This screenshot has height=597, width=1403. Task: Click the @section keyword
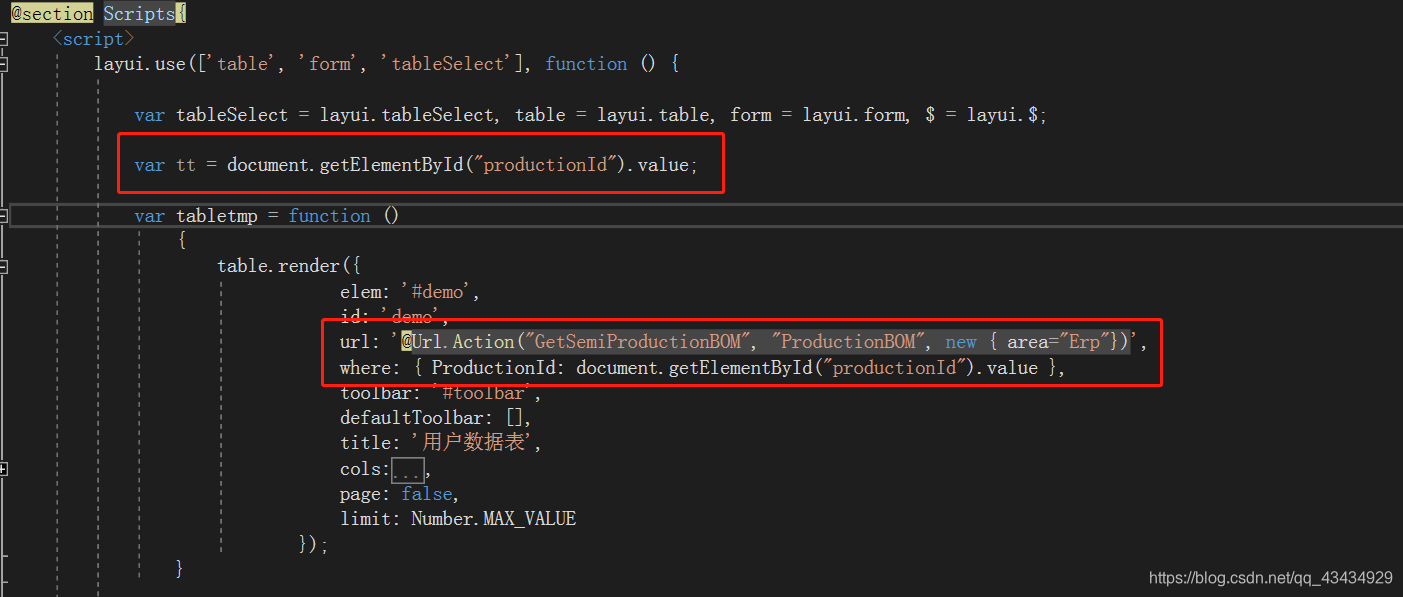pos(52,14)
